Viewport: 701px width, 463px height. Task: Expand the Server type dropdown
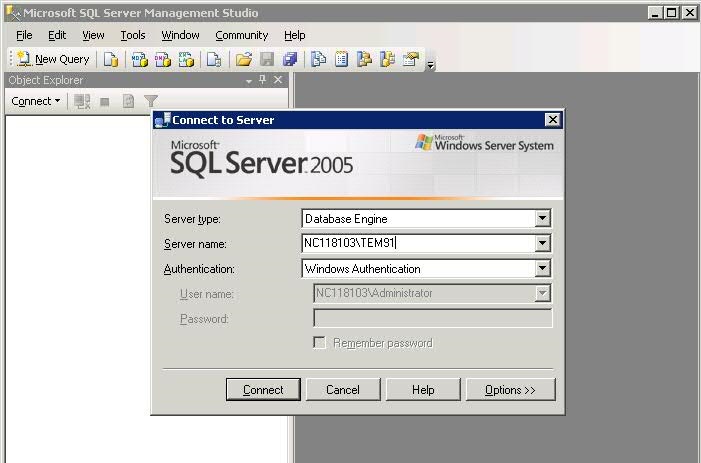click(x=542, y=219)
